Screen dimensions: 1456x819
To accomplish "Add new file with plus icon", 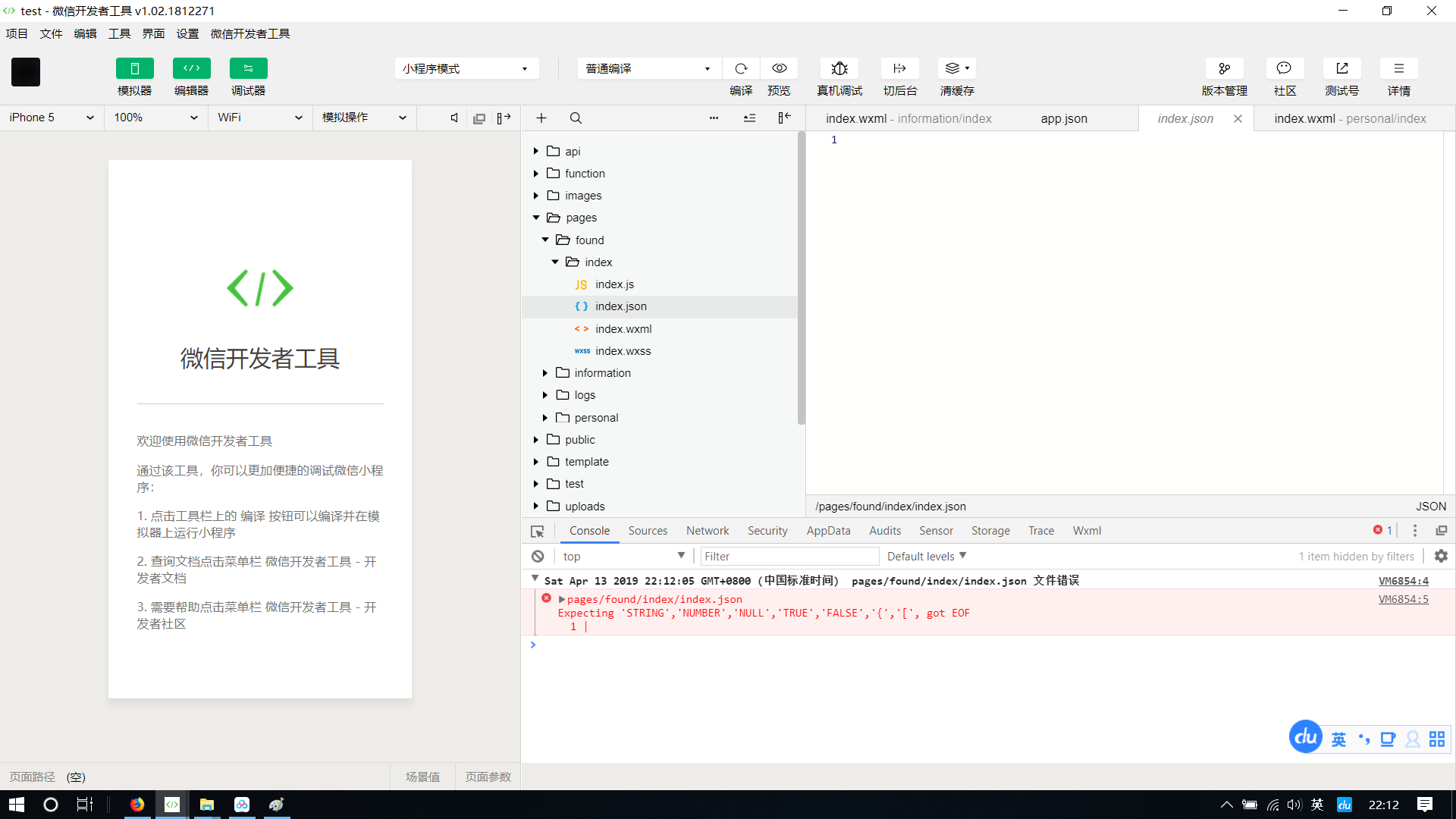I will pos(541,118).
